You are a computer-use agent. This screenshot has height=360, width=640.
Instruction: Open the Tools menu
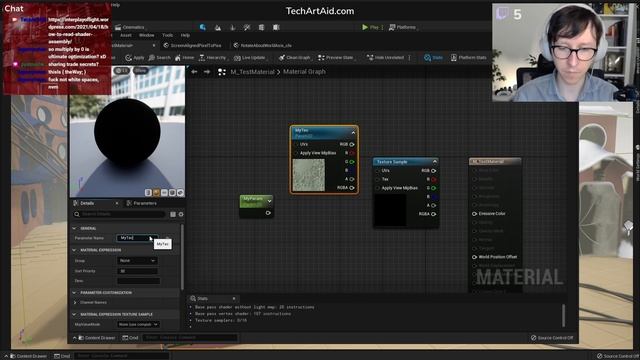click(x=167, y=36)
